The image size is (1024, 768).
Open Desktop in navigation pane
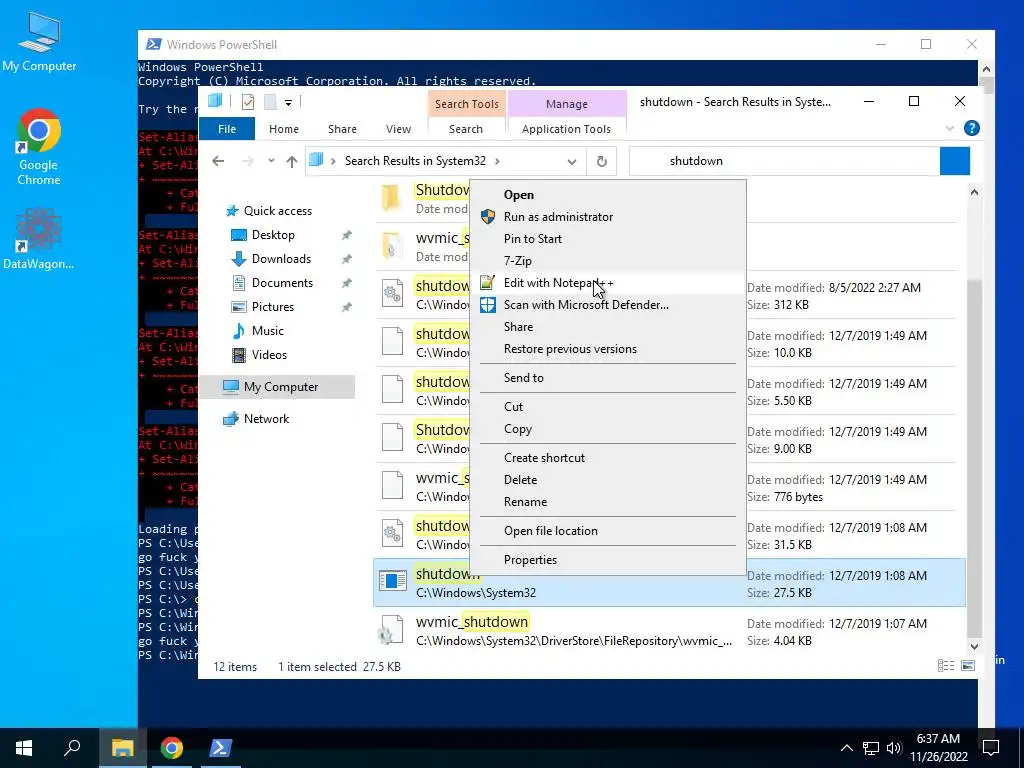(273, 235)
